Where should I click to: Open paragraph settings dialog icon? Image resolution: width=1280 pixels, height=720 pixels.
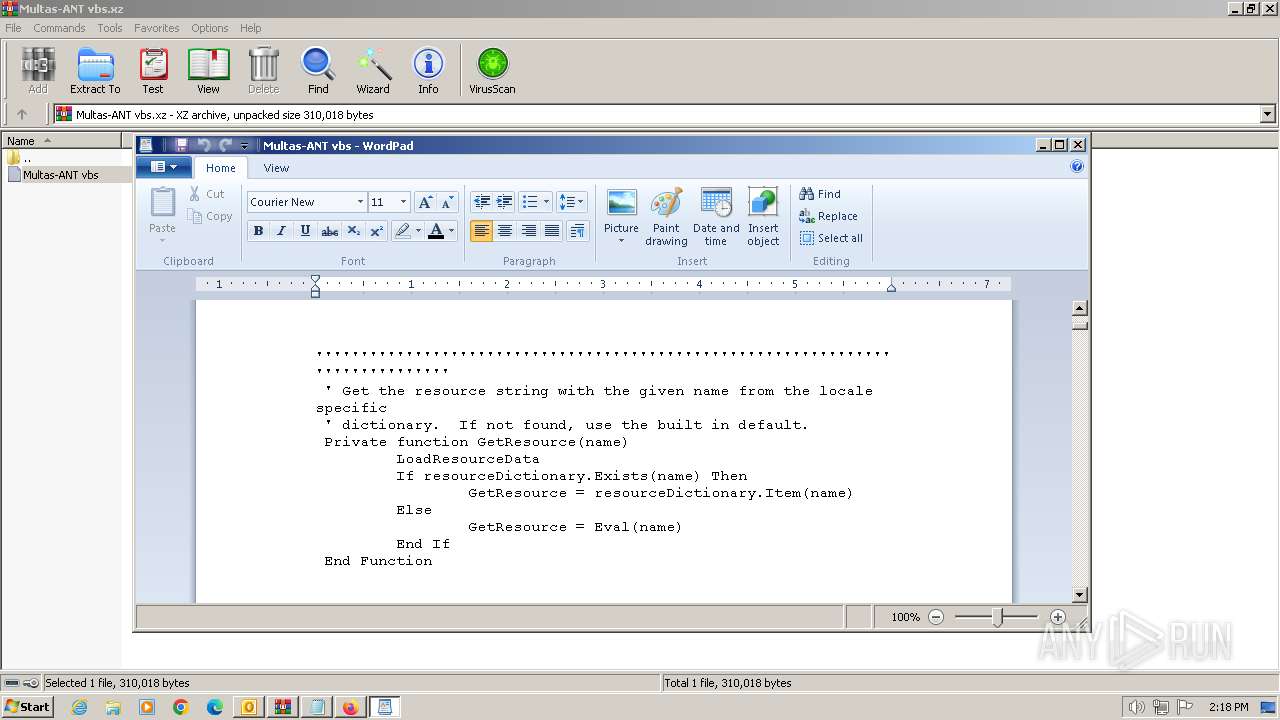[577, 231]
